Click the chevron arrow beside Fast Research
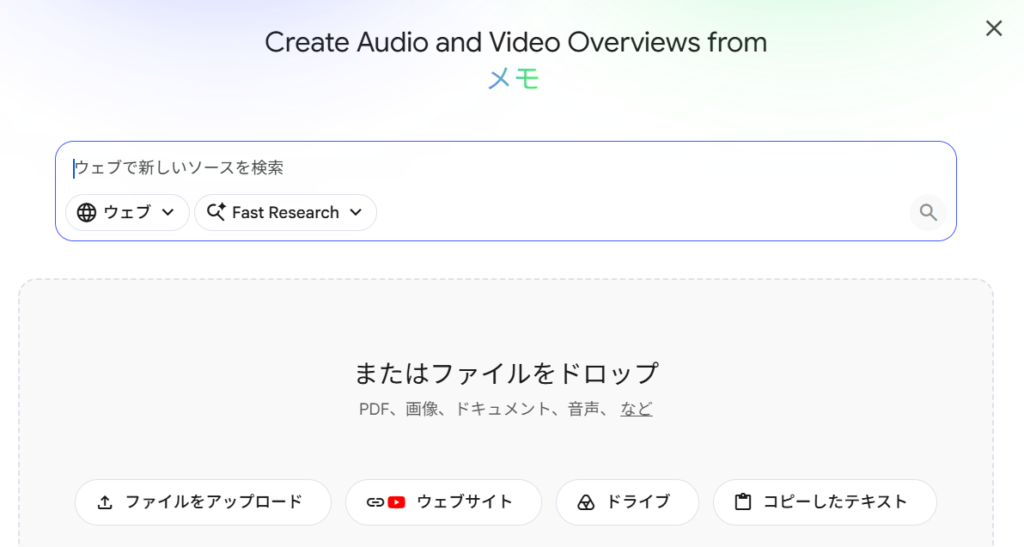This screenshot has width=1024, height=547. (356, 212)
